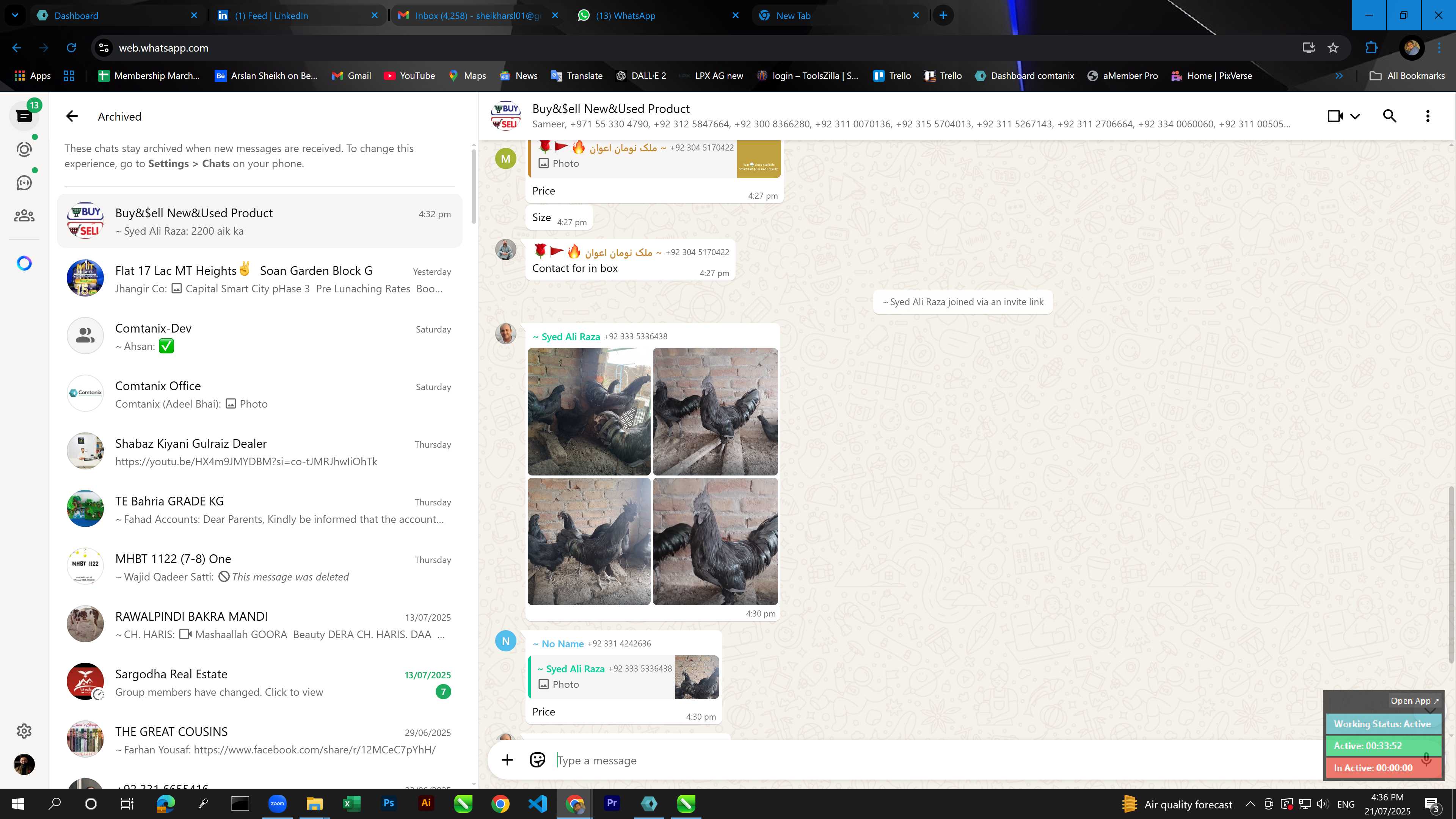1456x819 pixels.
Task: Reload the WhatsApp page
Action: coord(71,48)
